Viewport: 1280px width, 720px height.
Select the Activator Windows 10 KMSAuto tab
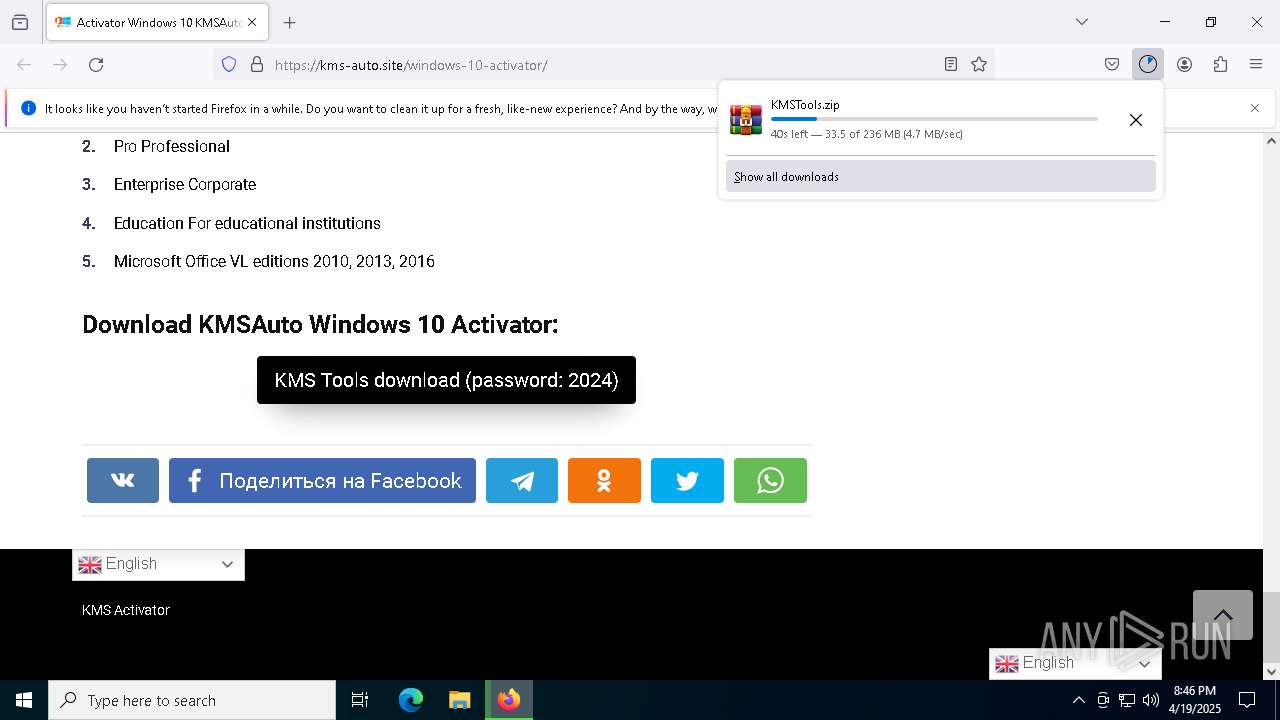pyautogui.click(x=157, y=22)
